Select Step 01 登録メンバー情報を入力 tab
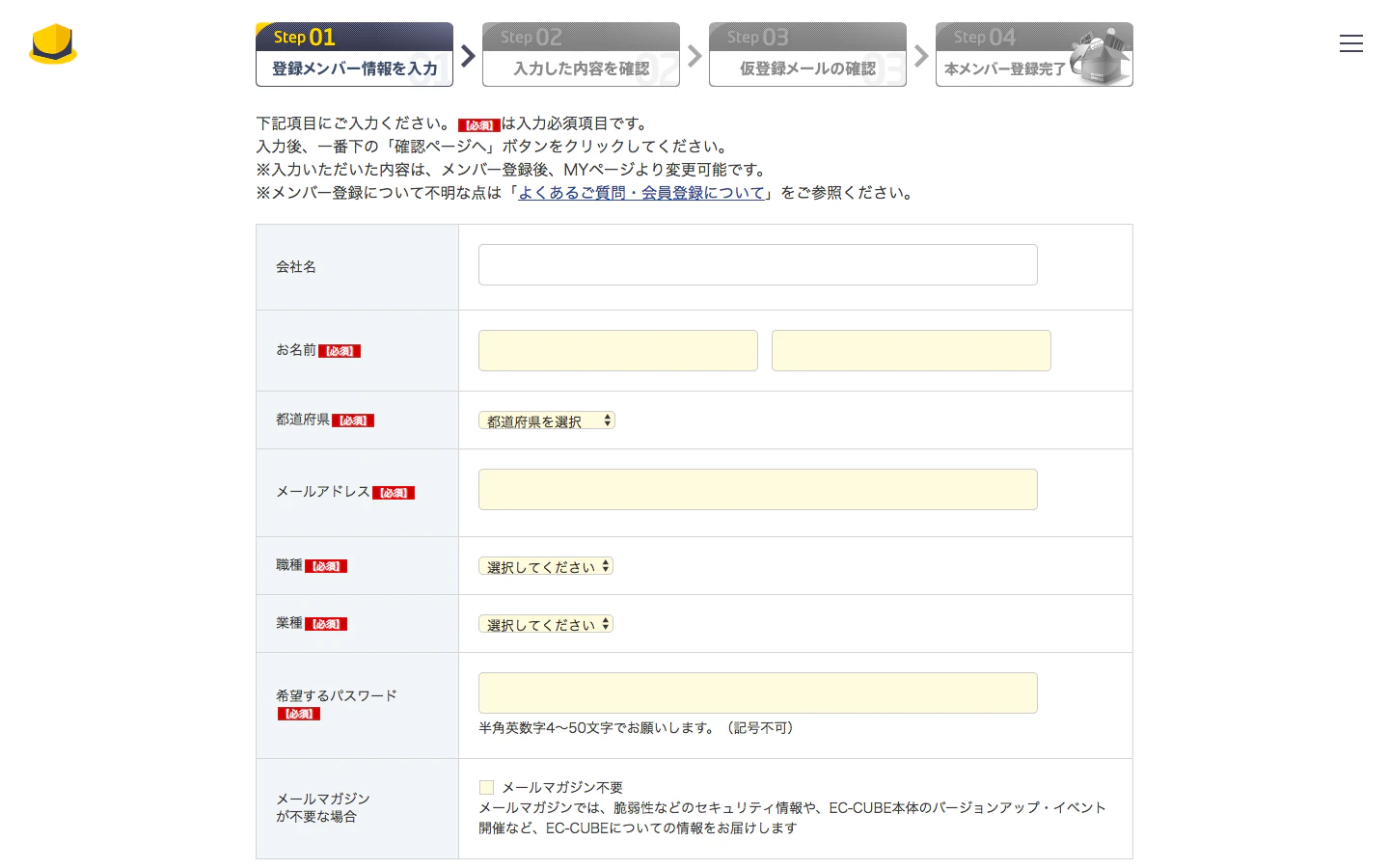 [354, 55]
